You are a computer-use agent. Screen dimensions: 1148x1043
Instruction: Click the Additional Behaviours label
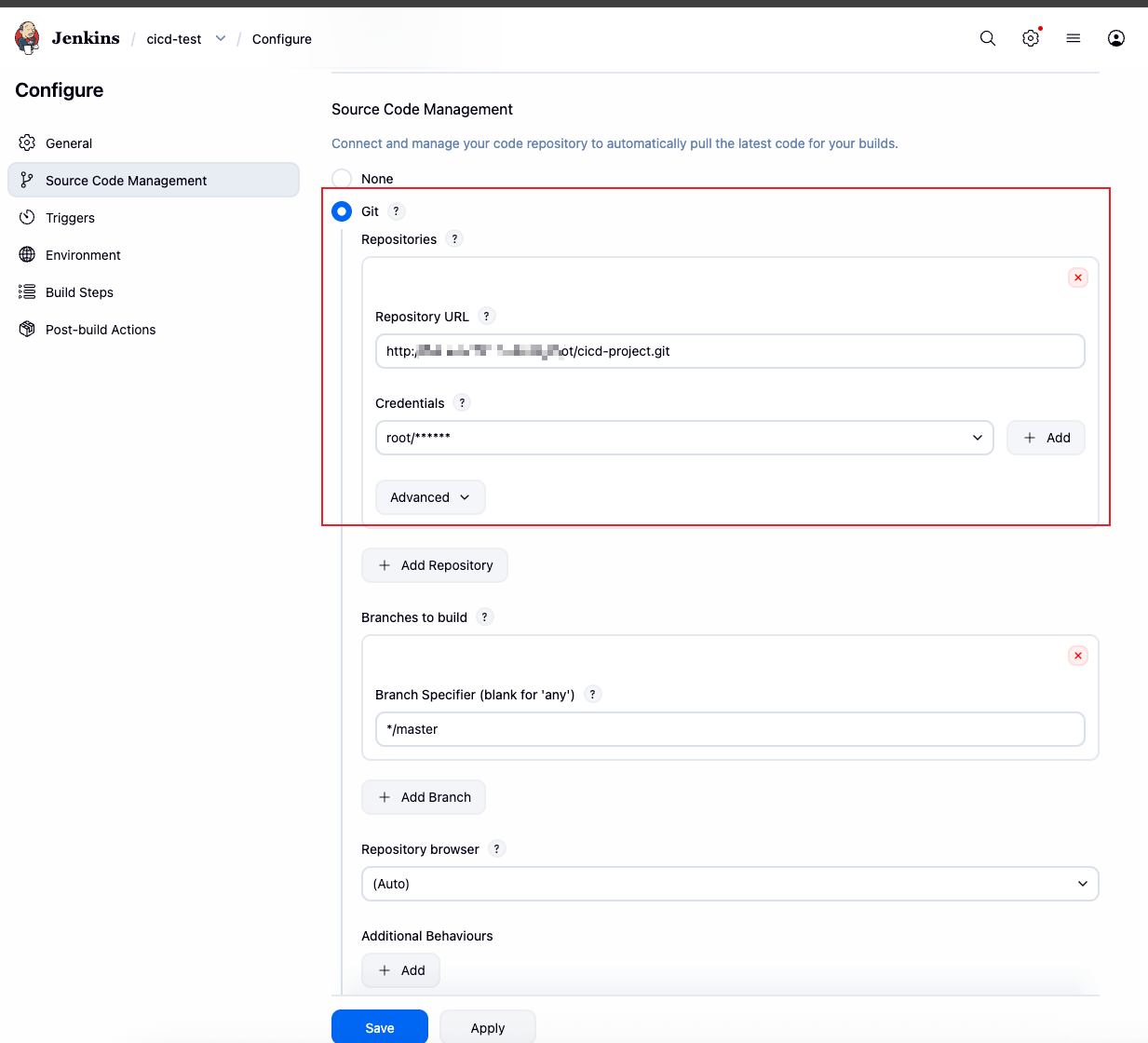click(427, 936)
